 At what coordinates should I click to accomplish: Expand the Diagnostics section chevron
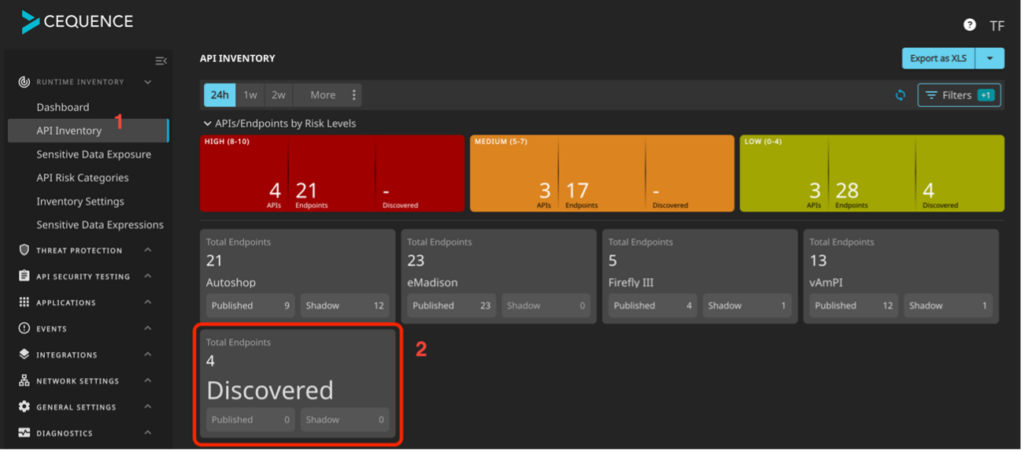pyautogui.click(x=148, y=433)
